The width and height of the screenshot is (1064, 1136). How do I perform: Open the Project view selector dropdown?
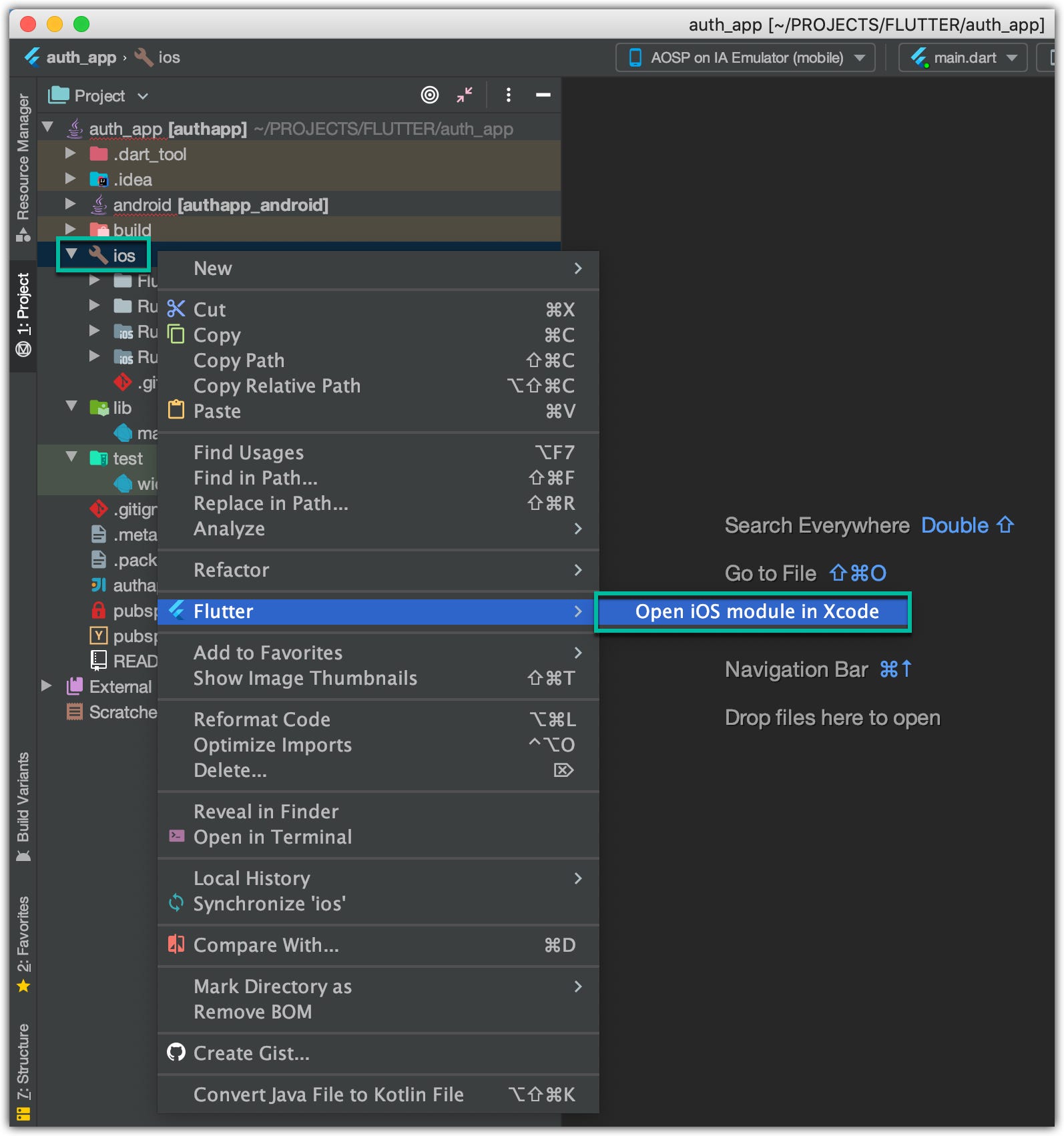click(x=98, y=95)
